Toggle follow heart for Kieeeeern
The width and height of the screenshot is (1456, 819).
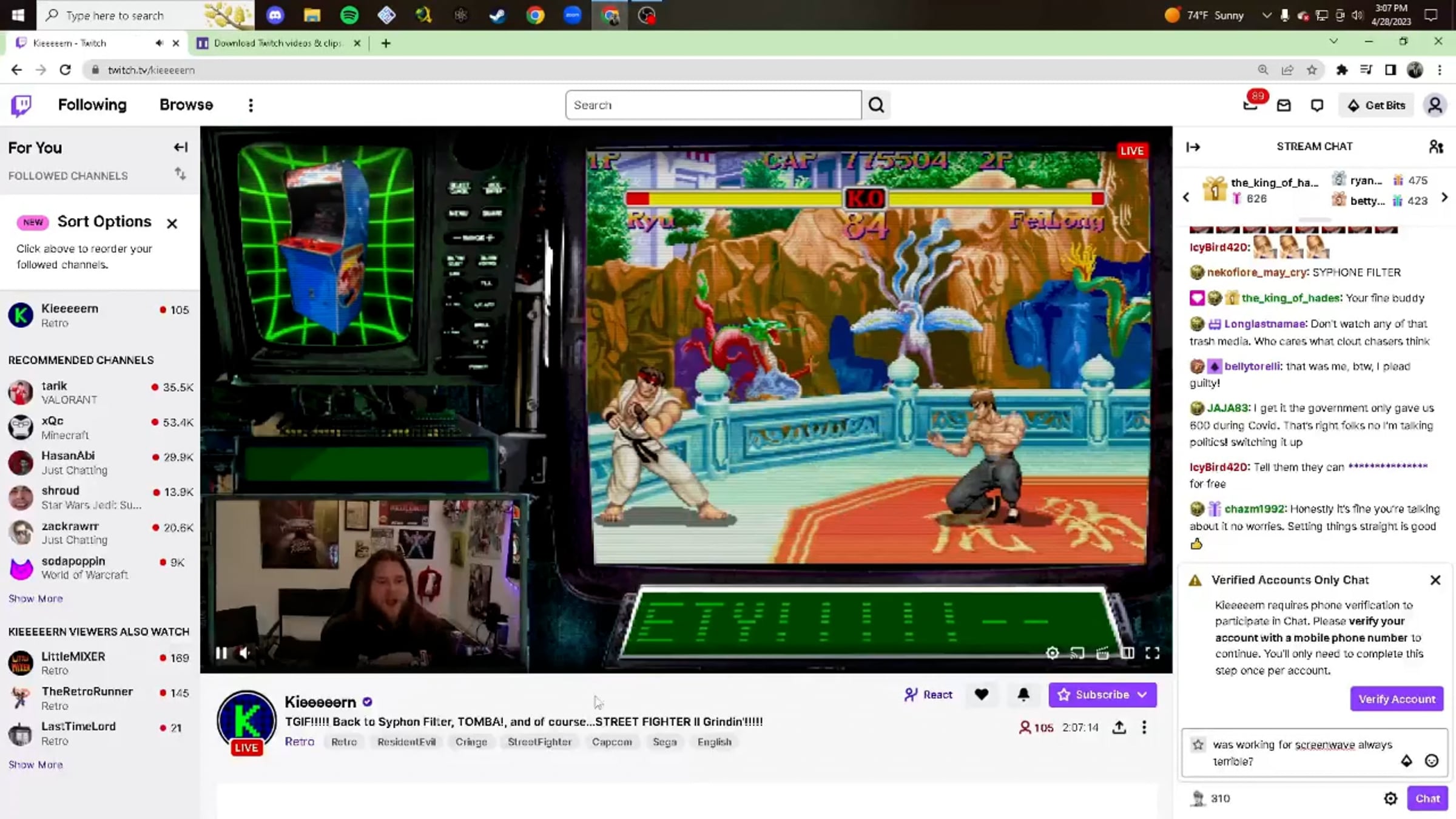click(x=981, y=695)
